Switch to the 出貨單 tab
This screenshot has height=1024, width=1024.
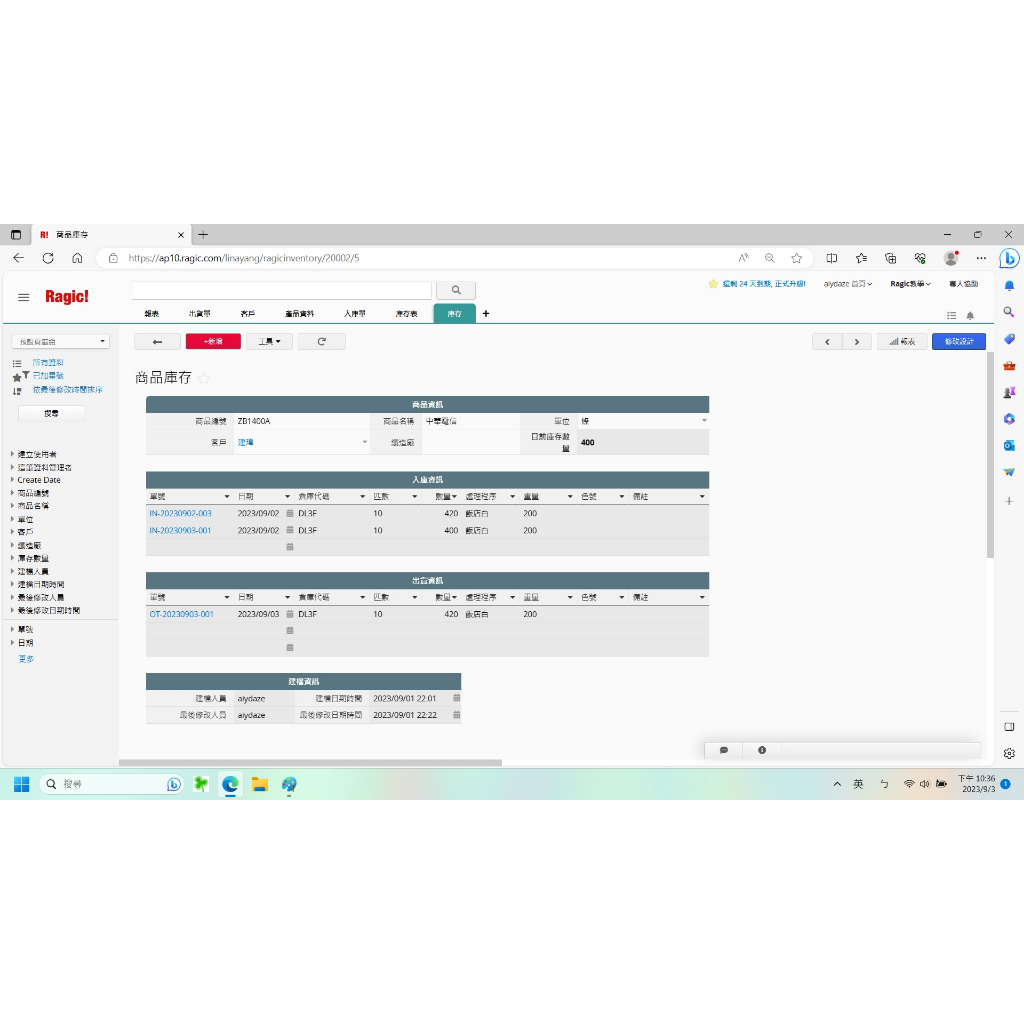click(x=200, y=314)
